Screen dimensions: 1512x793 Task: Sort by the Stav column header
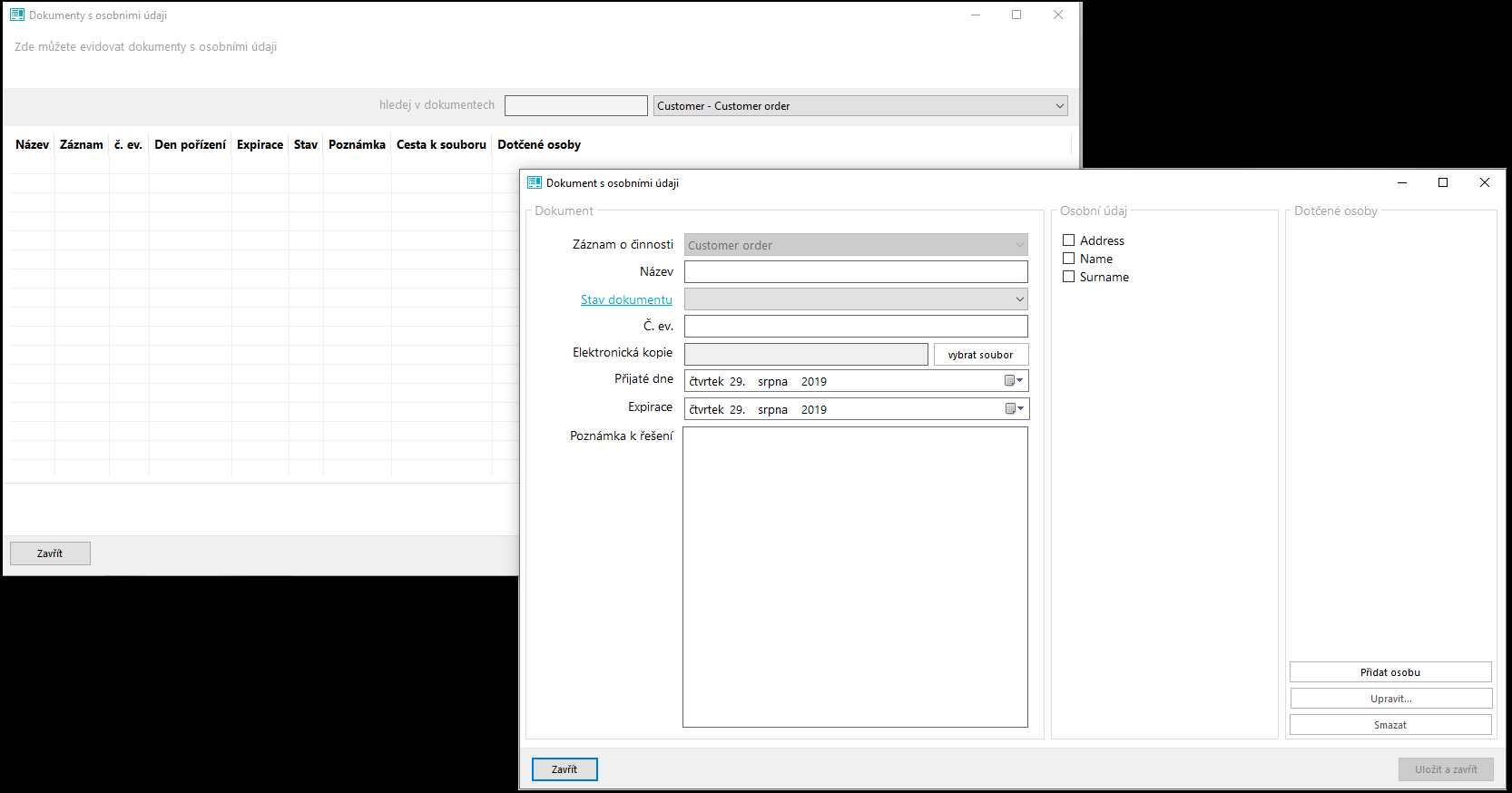306,144
